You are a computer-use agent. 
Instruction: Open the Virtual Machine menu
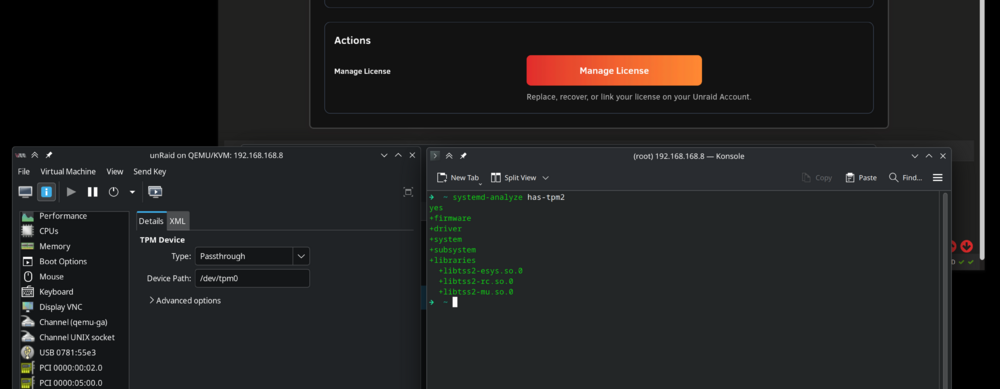click(x=68, y=172)
